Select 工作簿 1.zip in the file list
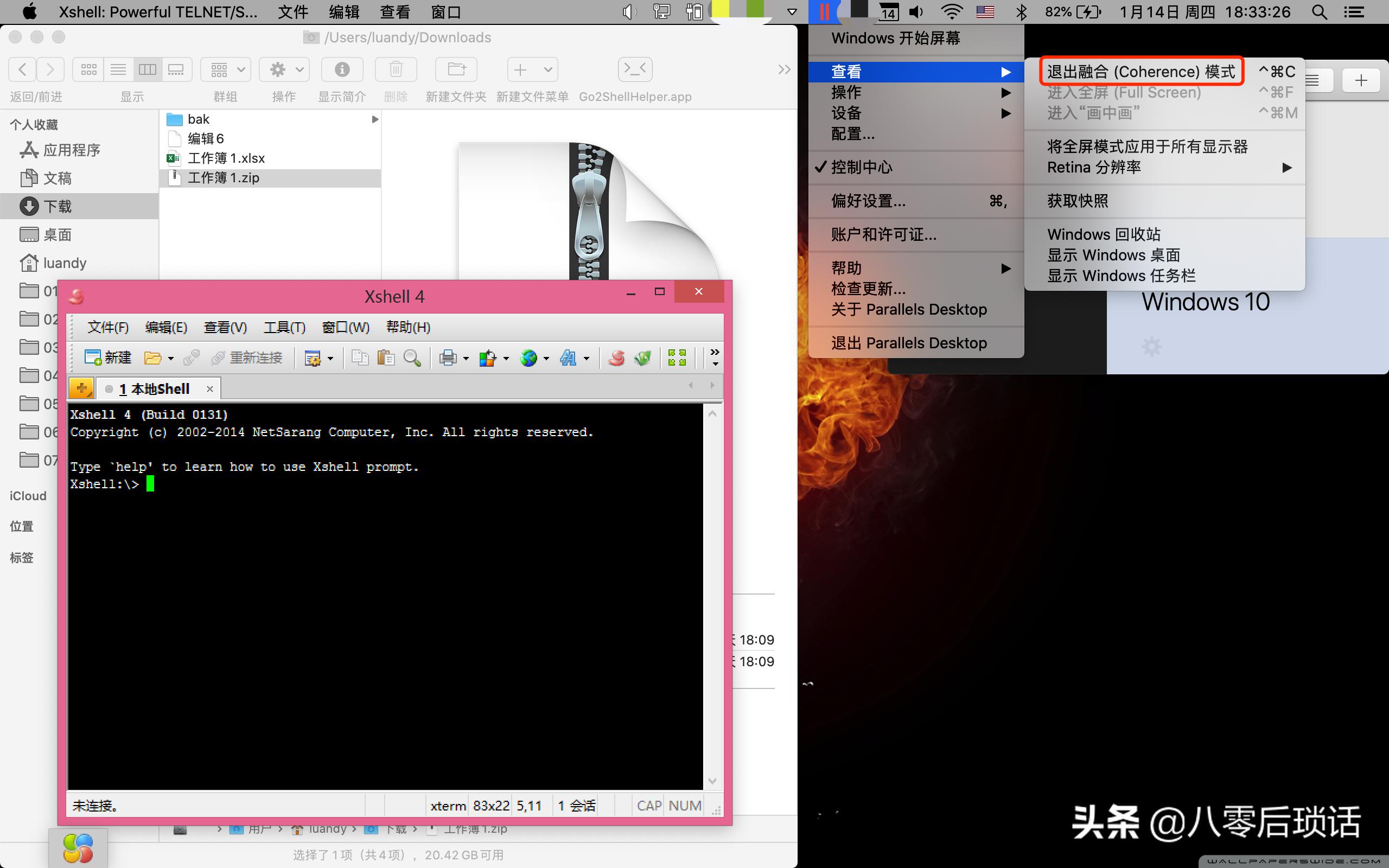 coord(224,178)
